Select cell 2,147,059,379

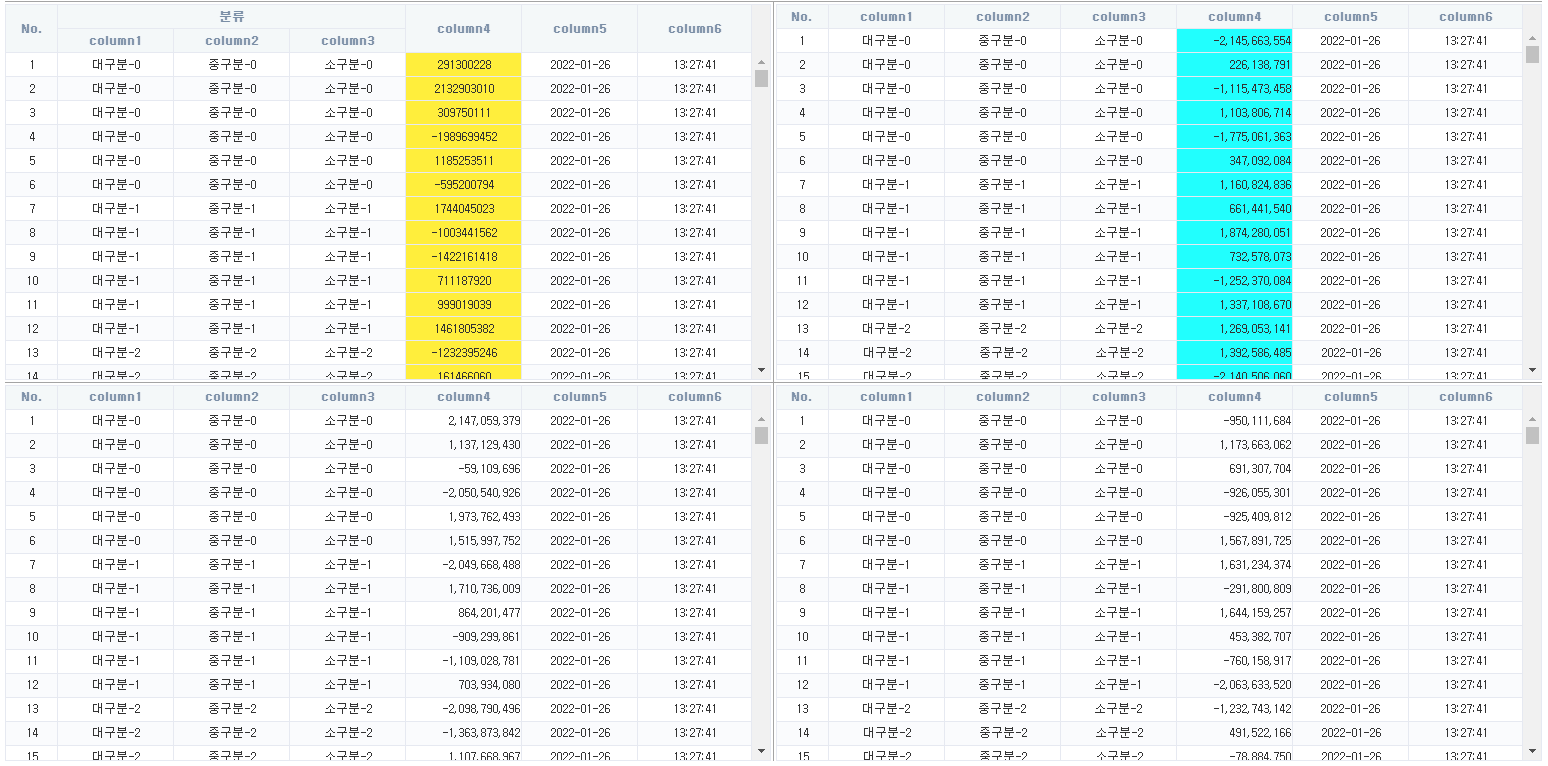(x=464, y=421)
